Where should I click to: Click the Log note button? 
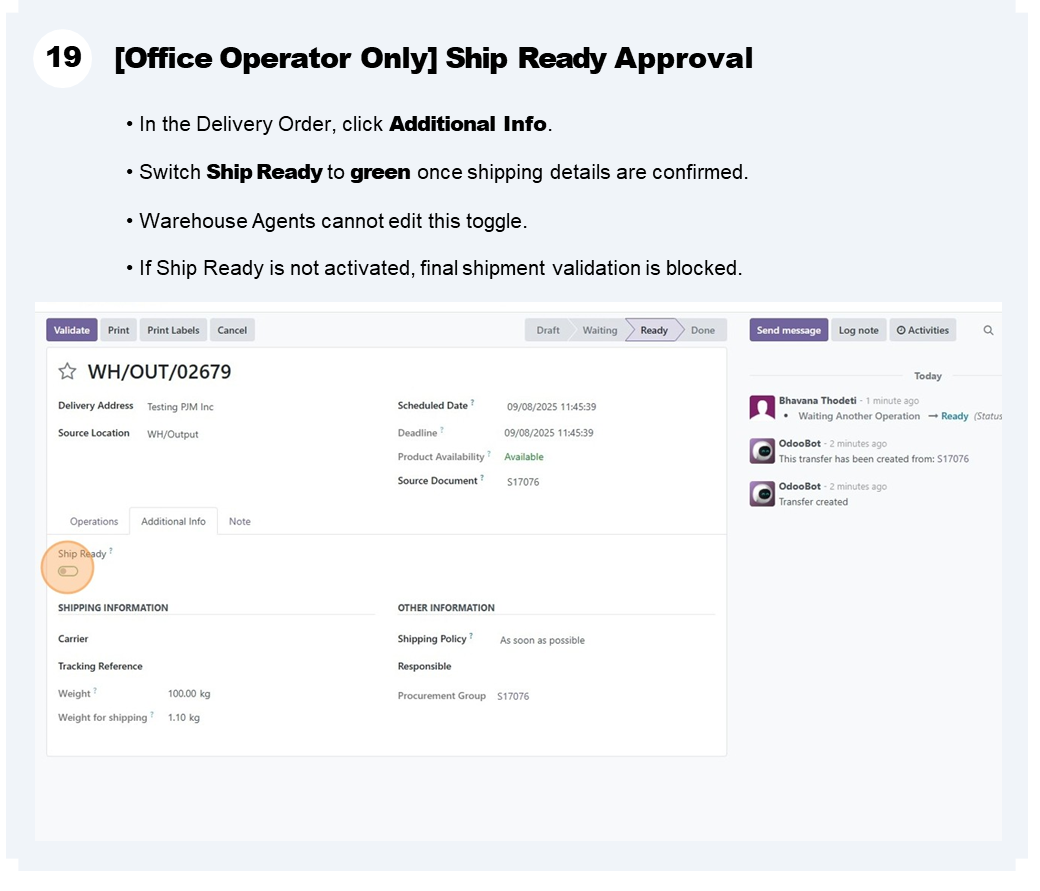(x=858, y=330)
